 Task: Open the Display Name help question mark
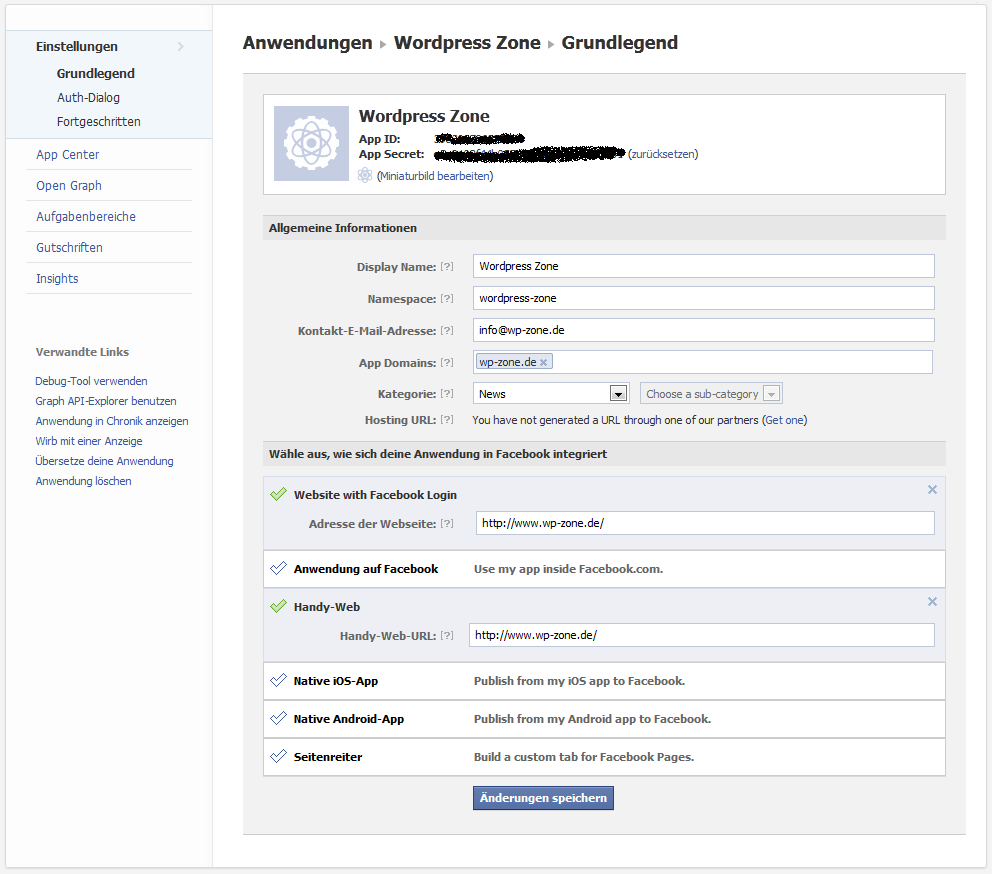(x=447, y=266)
